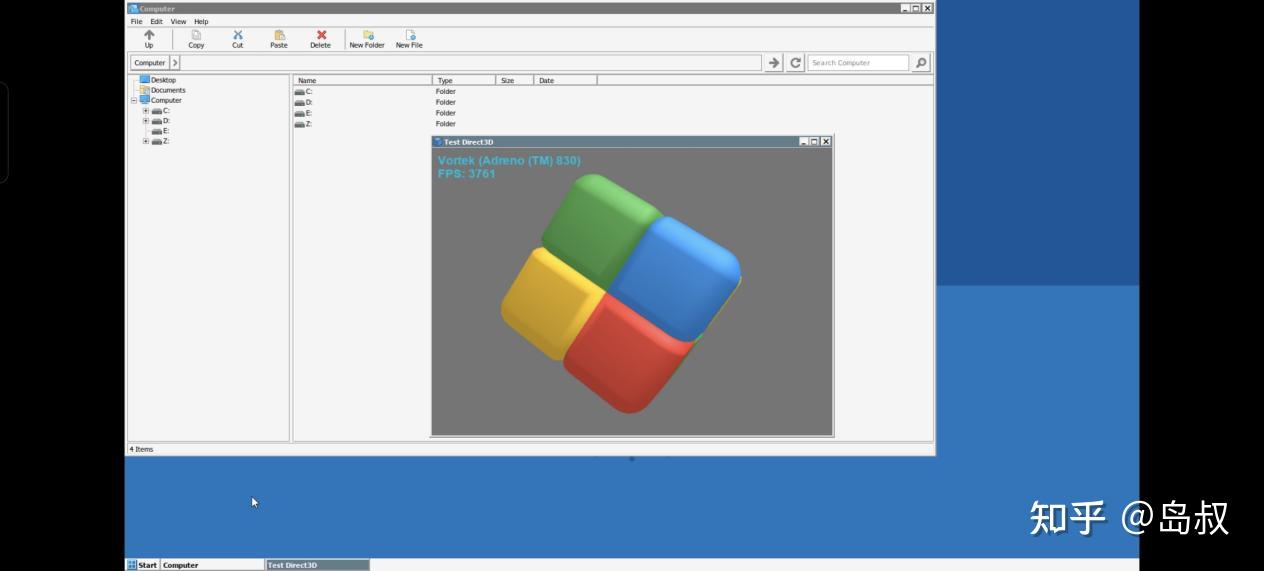
Task: Click the '4 Items' status bar text
Action: click(141, 450)
